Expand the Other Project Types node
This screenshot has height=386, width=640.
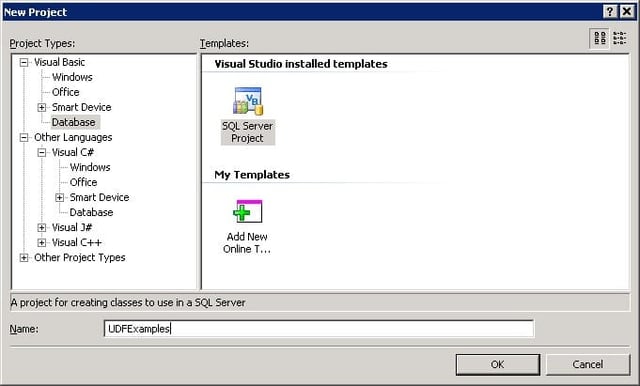24,258
